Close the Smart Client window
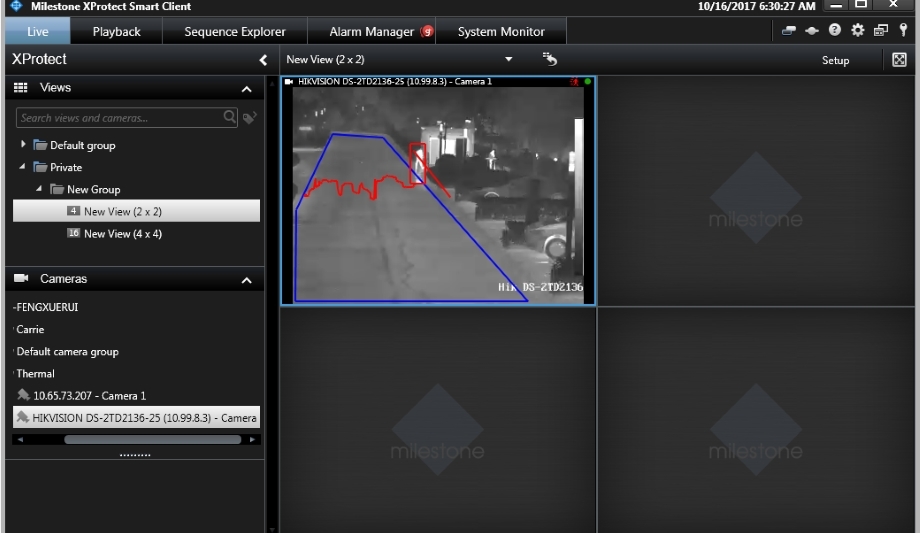920x533 pixels. coord(893,5)
